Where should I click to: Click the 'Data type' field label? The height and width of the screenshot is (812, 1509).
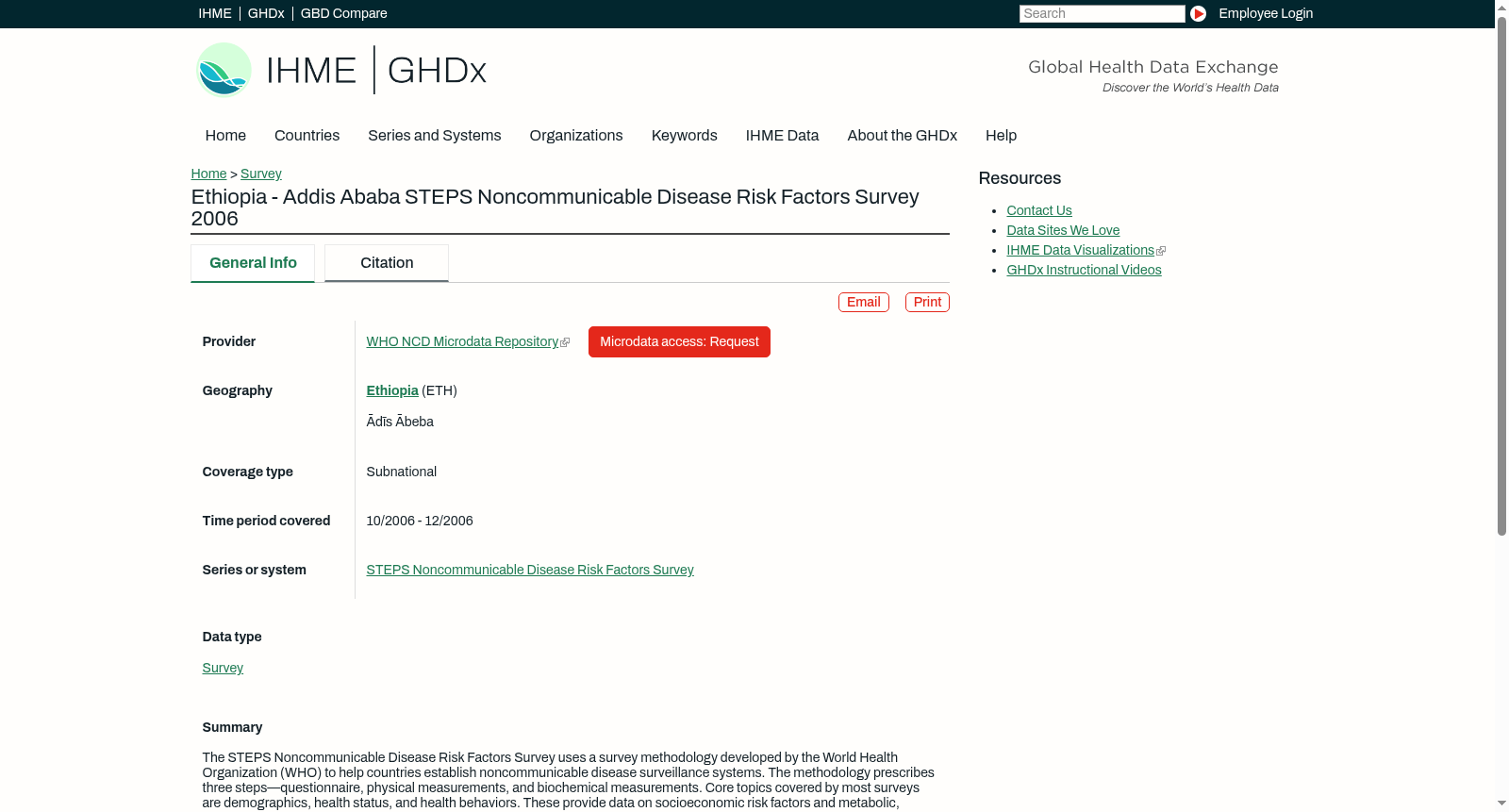pyautogui.click(x=232, y=637)
